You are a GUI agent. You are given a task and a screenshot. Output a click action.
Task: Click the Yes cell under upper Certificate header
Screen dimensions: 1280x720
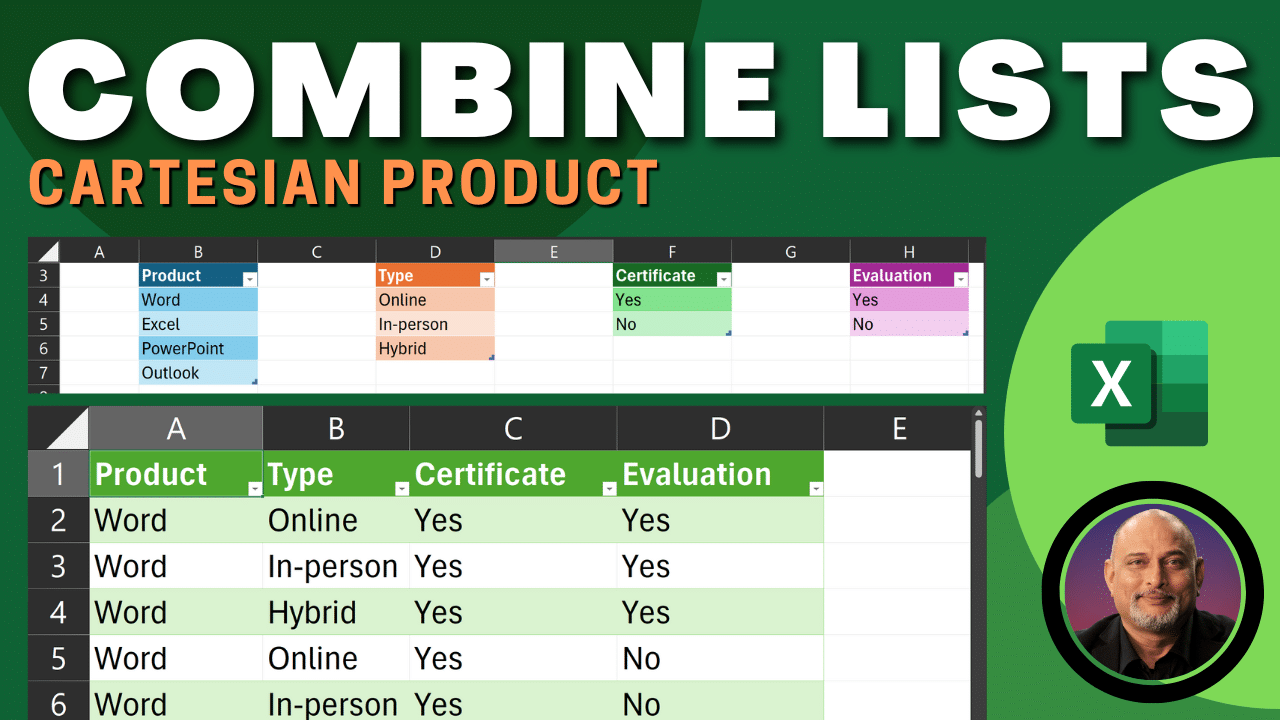coord(672,300)
